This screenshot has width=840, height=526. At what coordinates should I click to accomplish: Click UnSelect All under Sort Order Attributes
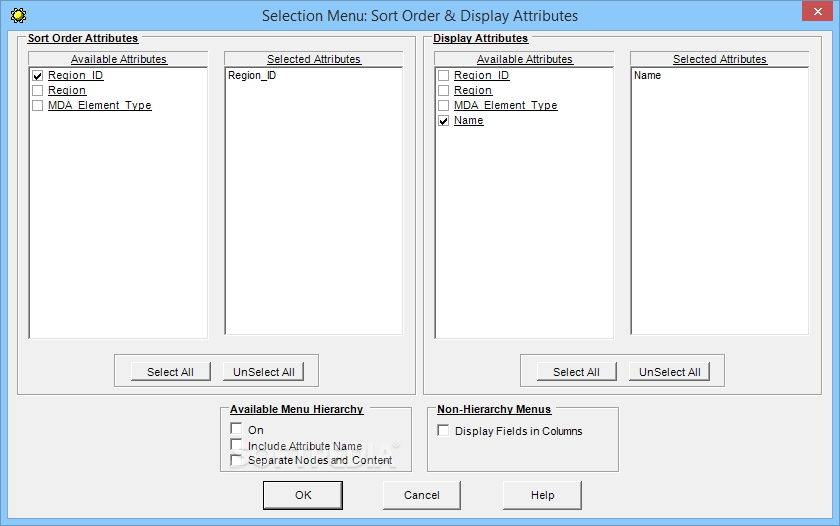(264, 372)
